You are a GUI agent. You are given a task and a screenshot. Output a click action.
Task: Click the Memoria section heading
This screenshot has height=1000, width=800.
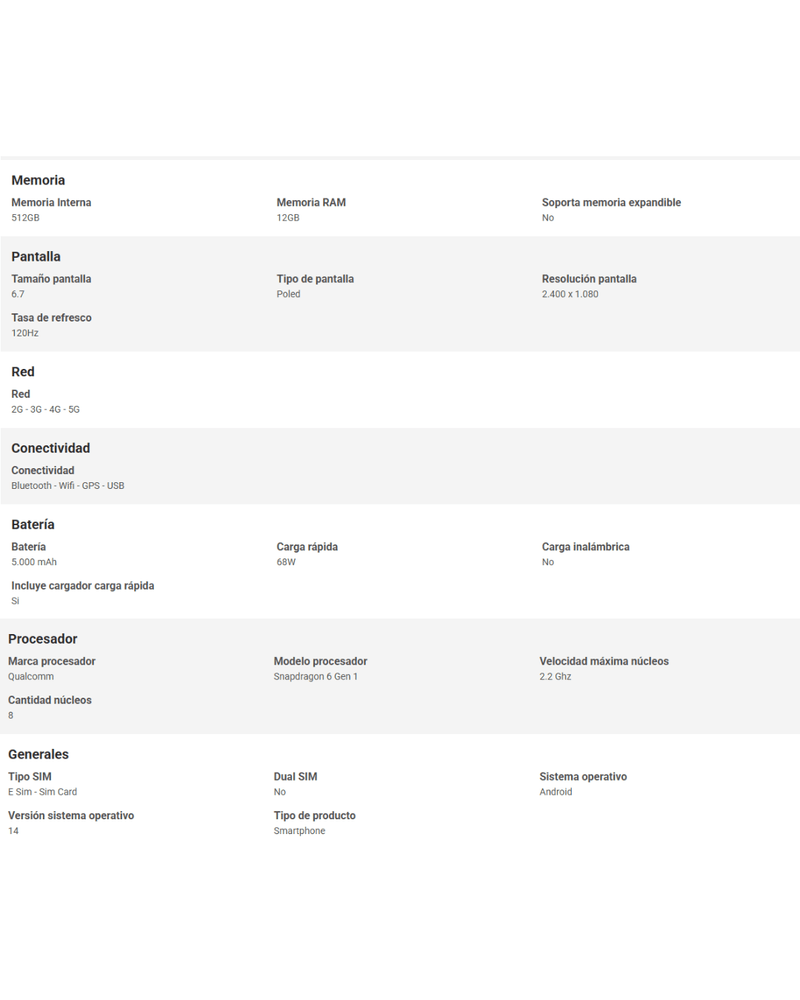38,180
